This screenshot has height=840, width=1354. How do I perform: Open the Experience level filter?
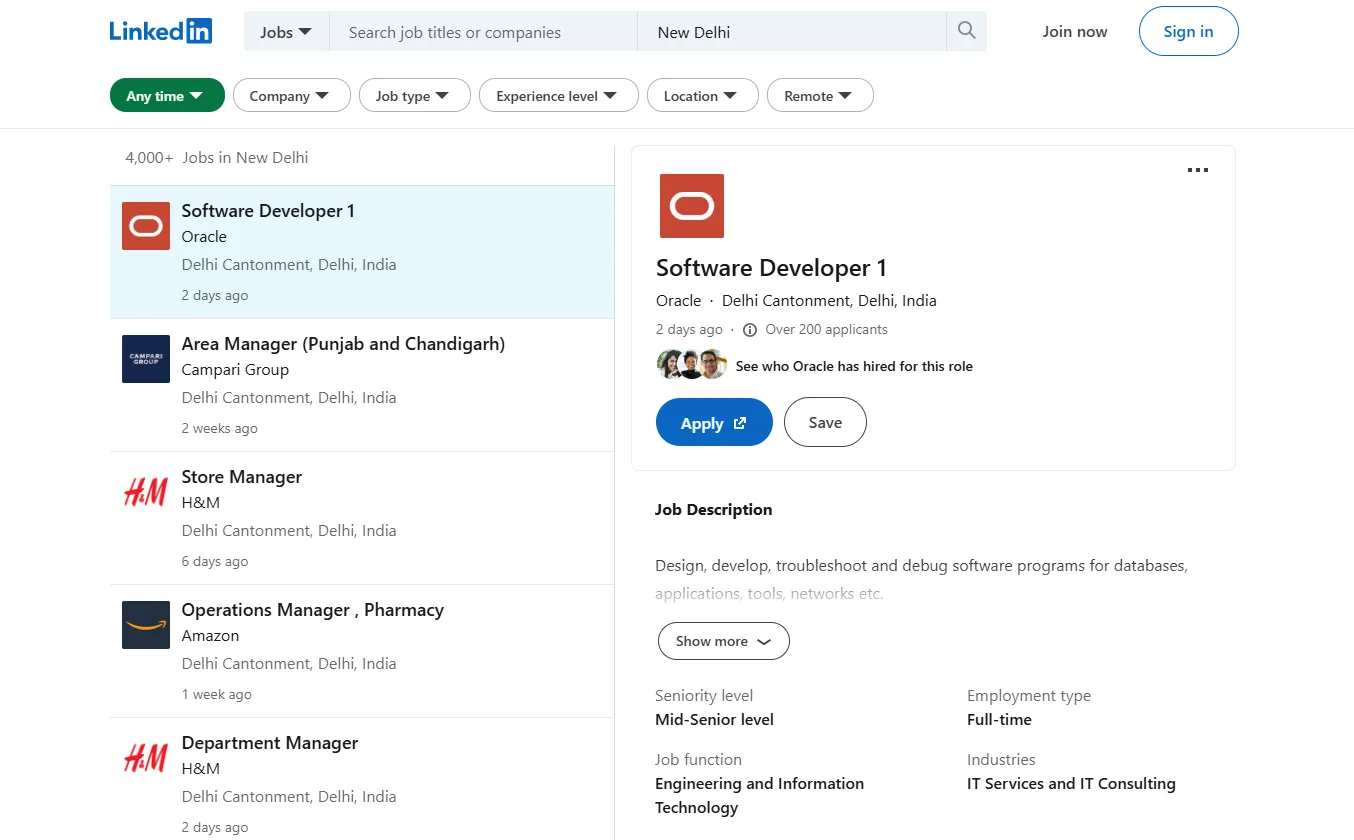pos(558,96)
